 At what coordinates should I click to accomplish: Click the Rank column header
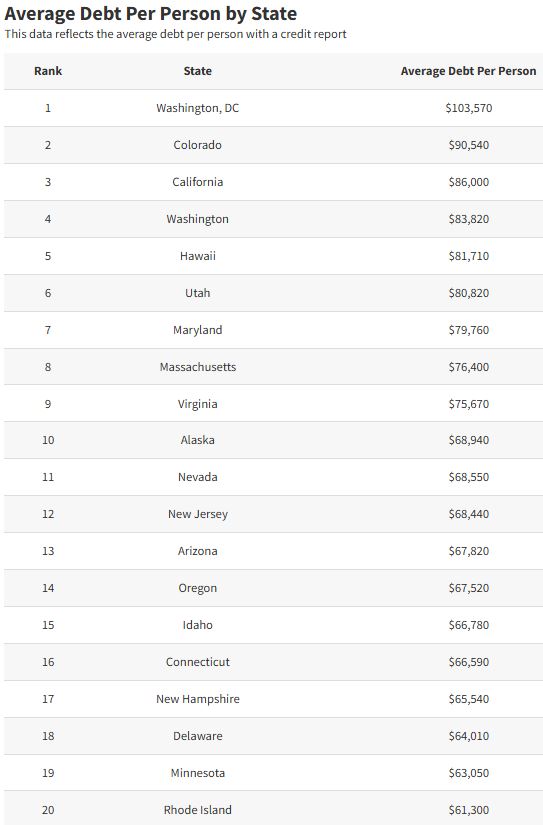click(x=48, y=71)
